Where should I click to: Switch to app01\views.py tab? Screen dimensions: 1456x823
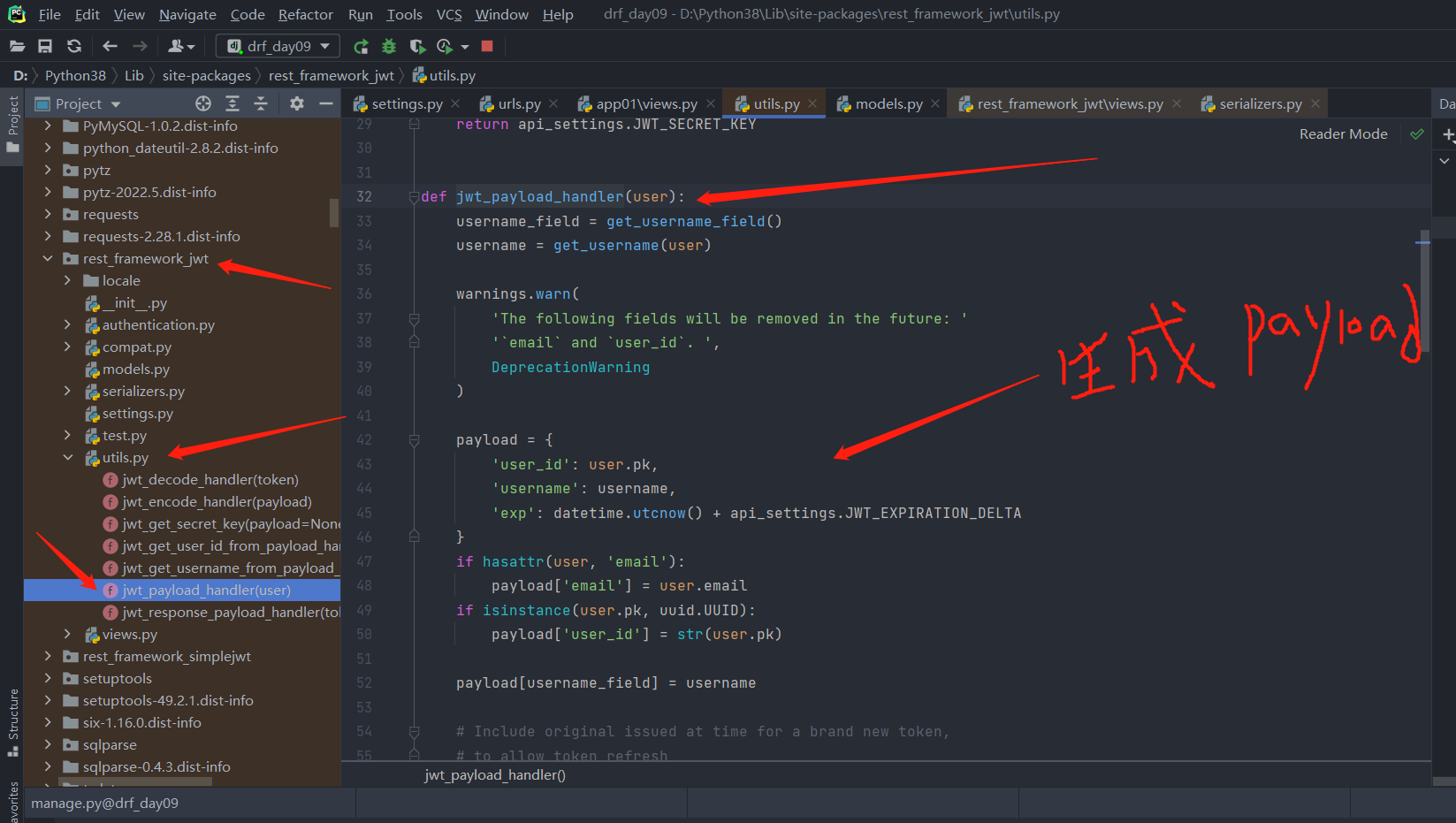pyautogui.click(x=646, y=104)
